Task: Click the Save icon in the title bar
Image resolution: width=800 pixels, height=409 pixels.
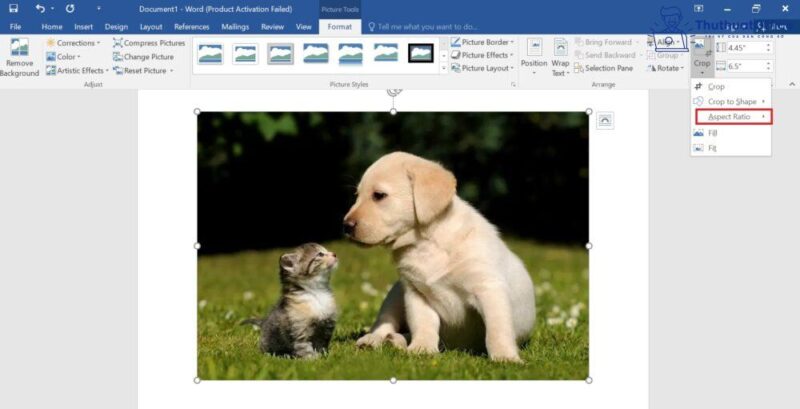Action: click(x=14, y=9)
